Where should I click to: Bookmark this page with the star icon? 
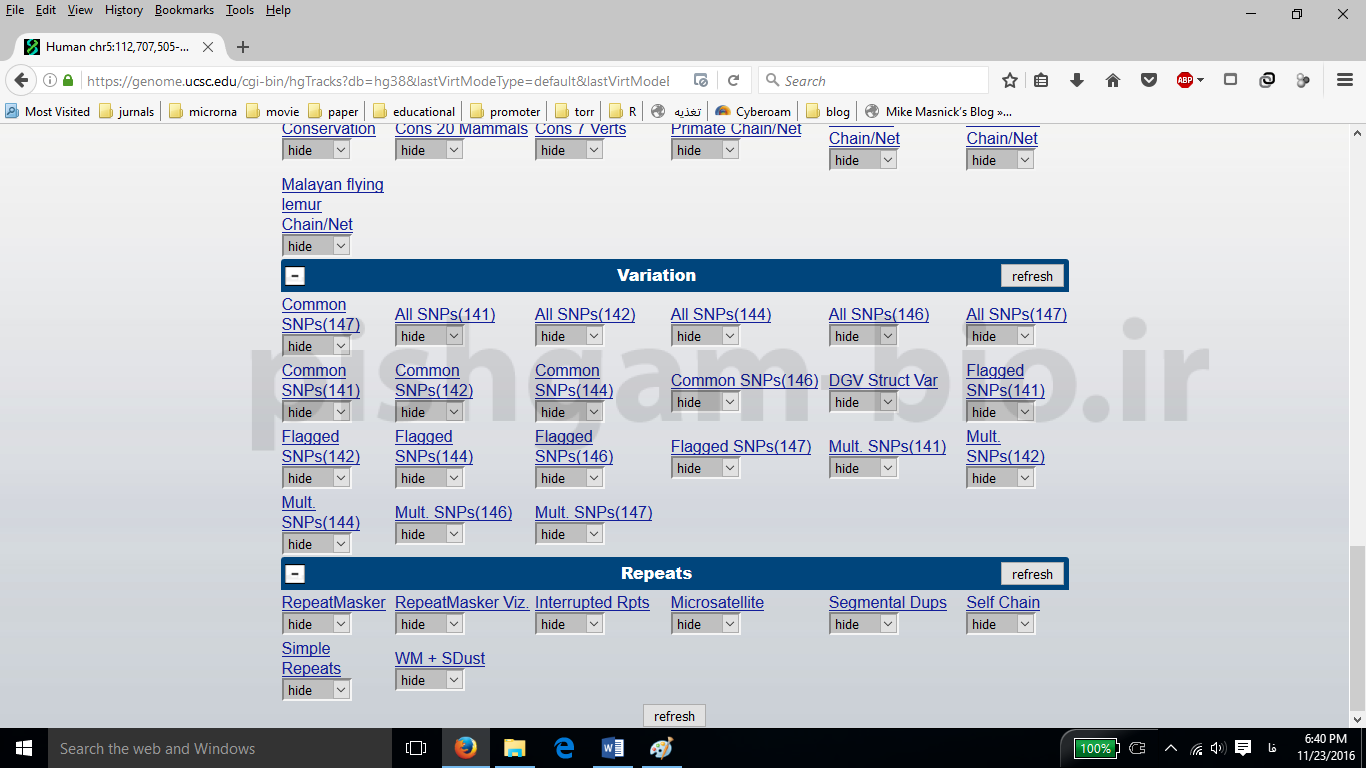click(1010, 81)
